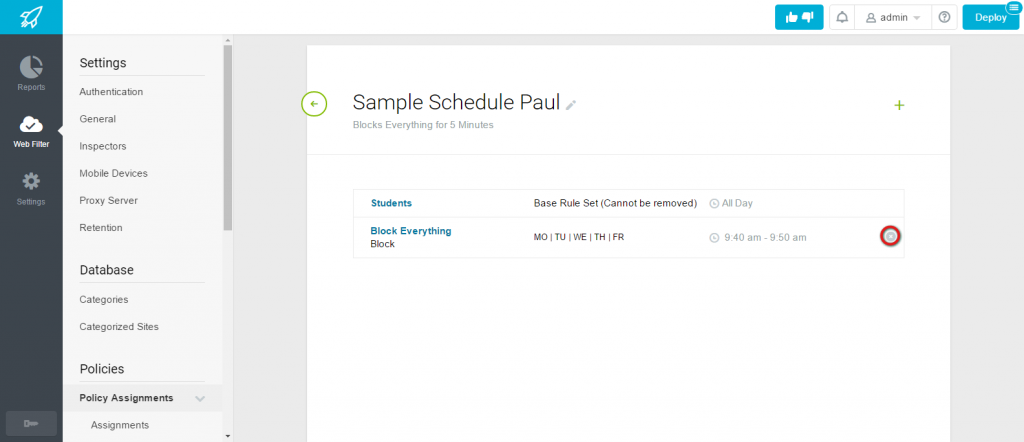Click the sidebar scroll down arrow
The height and width of the screenshot is (442, 1024).
[x=227, y=435]
